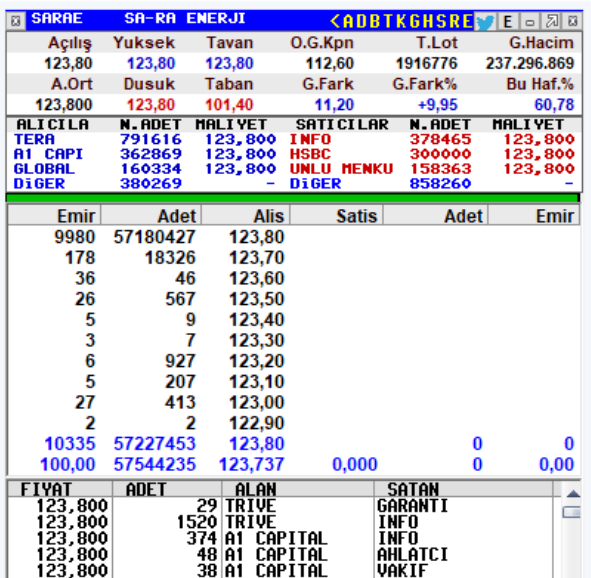This screenshot has width=591, height=578.
Task: Click yellow letter H shortcut in title bar
Action: point(428,21)
